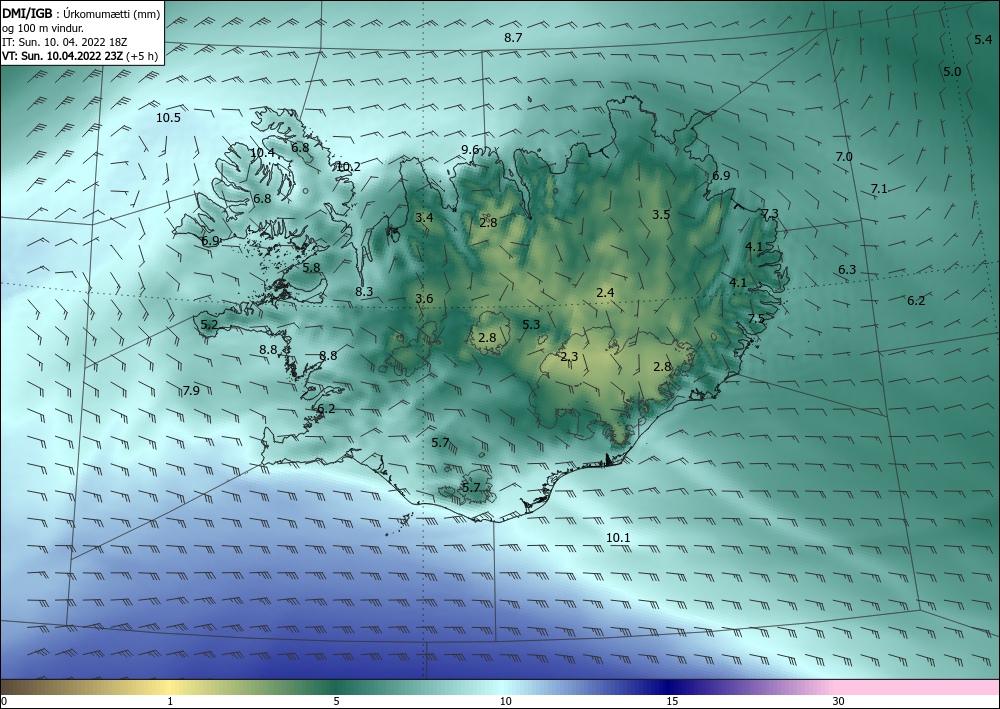This screenshot has height=709, width=1000.
Task: Select the 'IT: Sun. 10. 04. 2022 18Z' line
Action: pyautogui.click(x=64, y=42)
